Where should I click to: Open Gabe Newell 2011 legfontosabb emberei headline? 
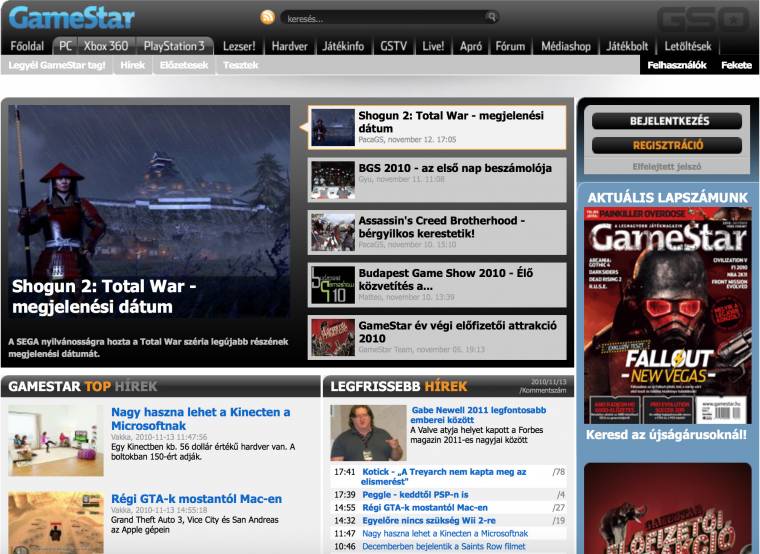tap(478, 415)
